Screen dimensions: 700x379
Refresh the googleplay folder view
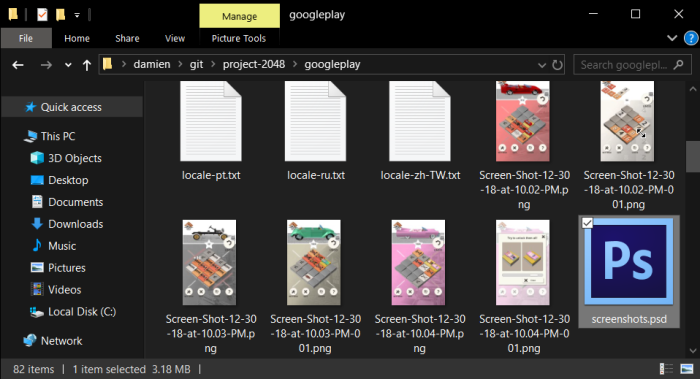[x=557, y=65]
